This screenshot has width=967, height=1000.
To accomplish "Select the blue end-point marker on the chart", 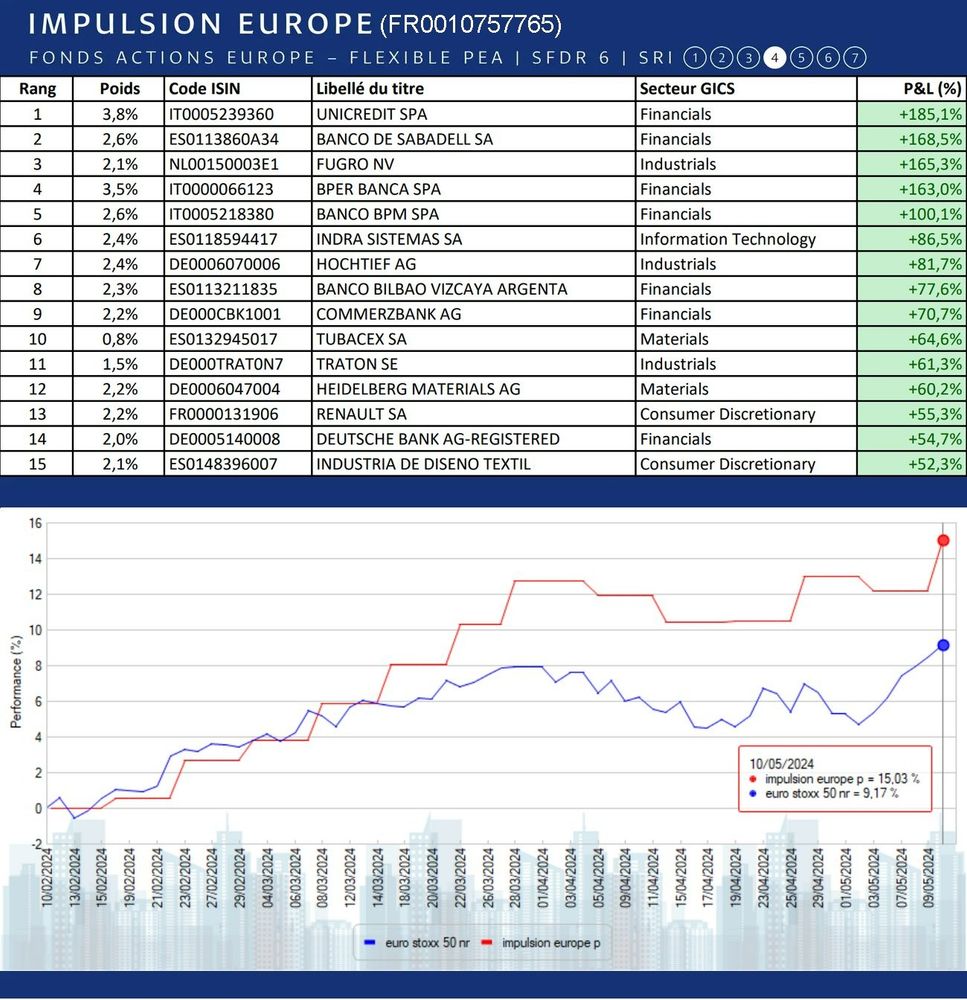I will coord(943,645).
